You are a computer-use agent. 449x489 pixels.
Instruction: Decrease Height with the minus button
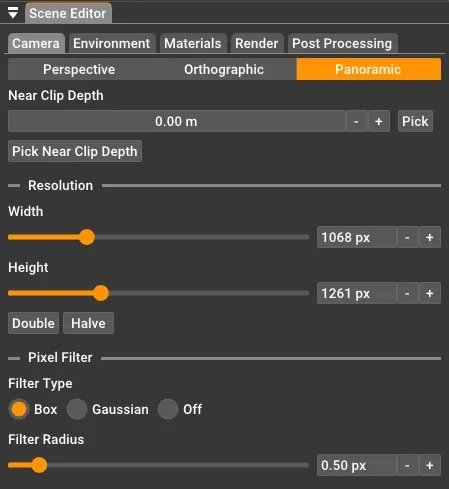point(407,293)
